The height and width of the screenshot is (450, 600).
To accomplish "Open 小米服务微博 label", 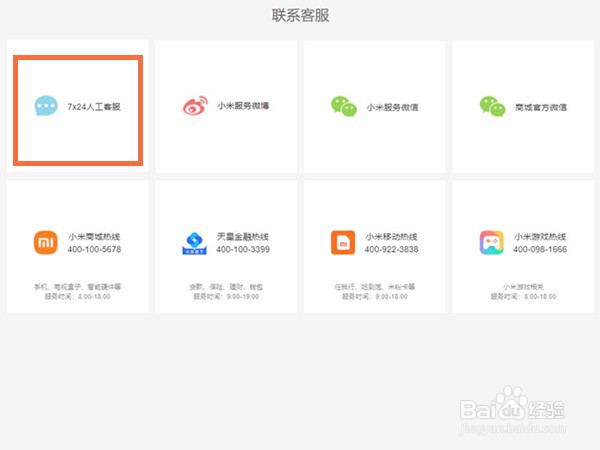I will click(243, 106).
